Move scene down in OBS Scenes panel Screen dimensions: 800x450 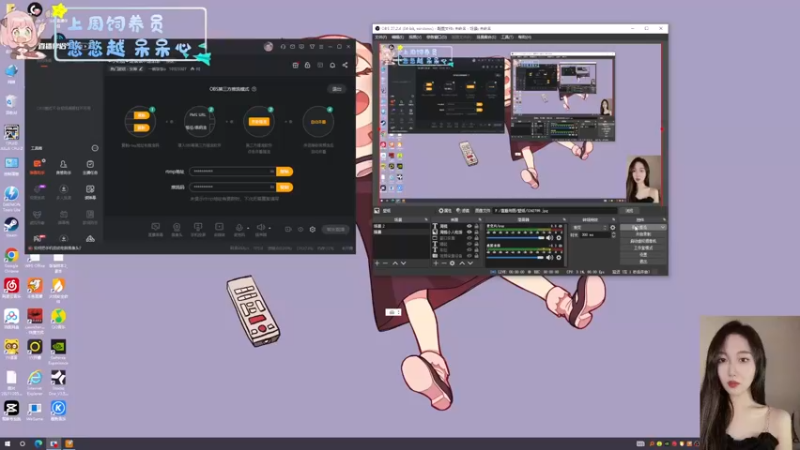[x=403, y=263]
